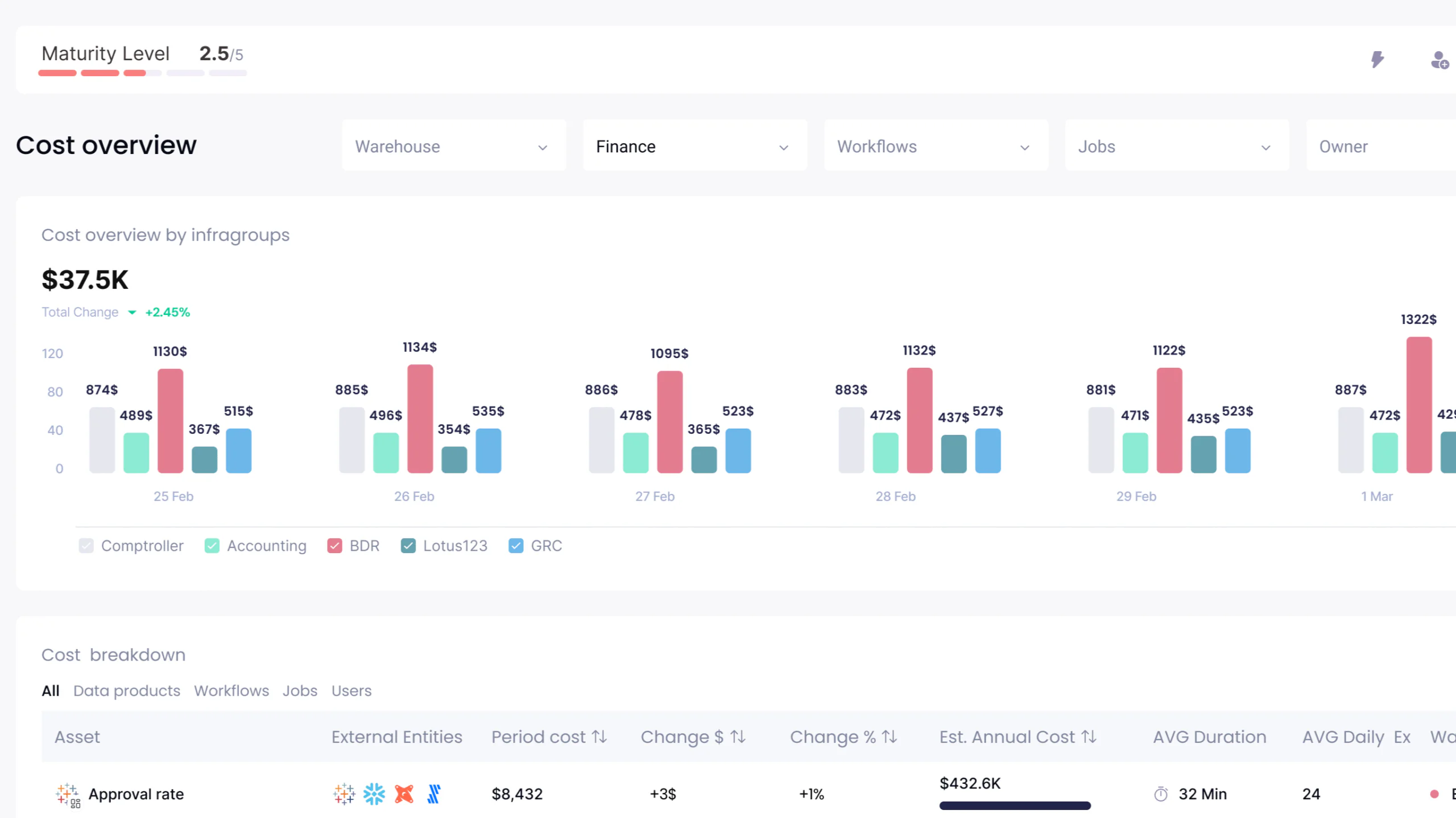The height and width of the screenshot is (818, 1456).
Task: Sort by Change % arrows icon
Action: pos(890,737)
